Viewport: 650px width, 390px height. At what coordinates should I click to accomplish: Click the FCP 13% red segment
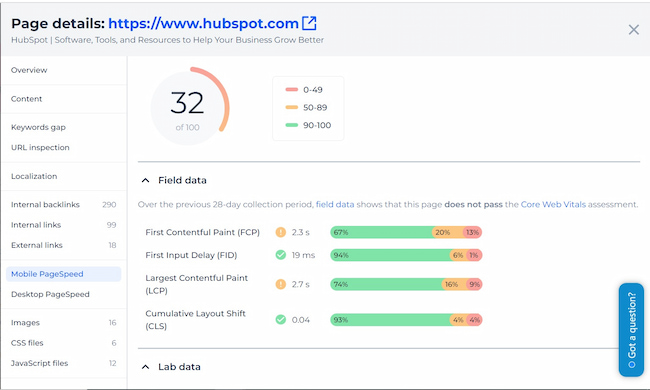(x=473, y=232)
